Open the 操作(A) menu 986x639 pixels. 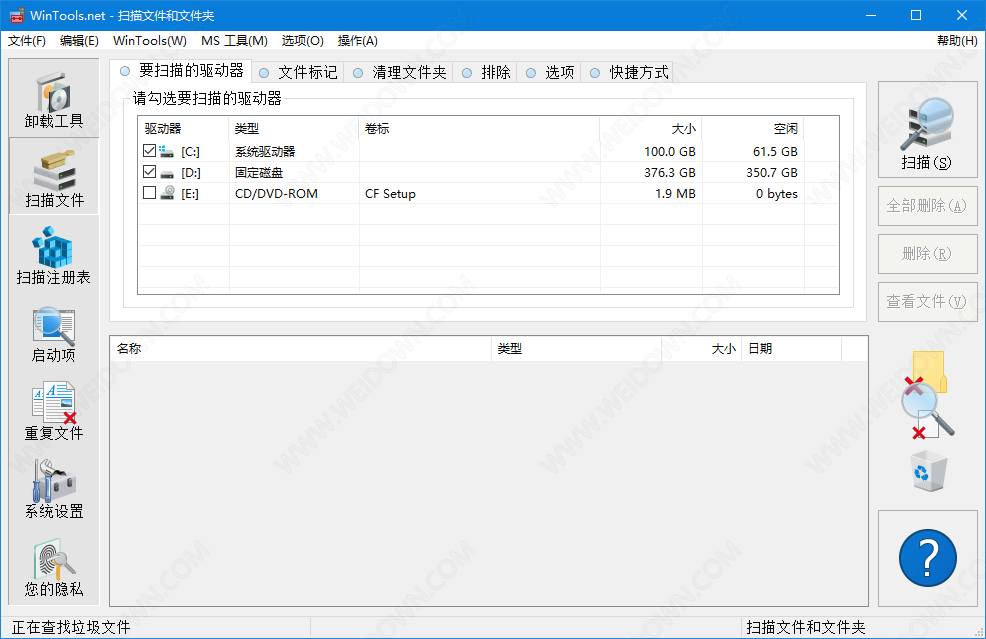coord(358,41)
